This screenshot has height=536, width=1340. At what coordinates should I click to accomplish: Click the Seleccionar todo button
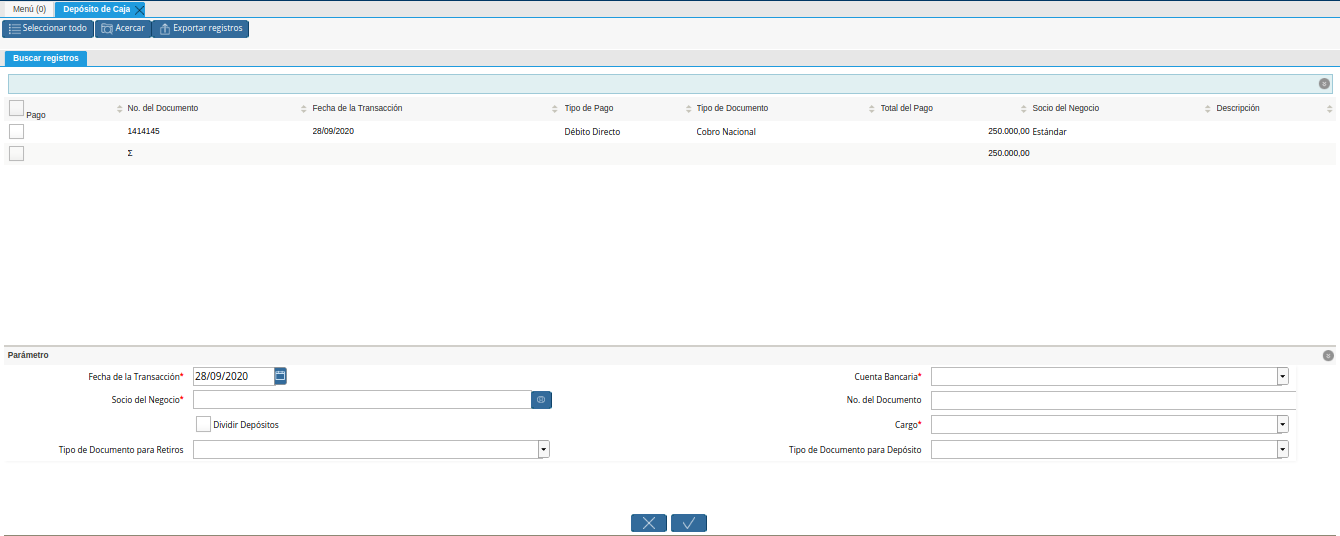[48, 28]
